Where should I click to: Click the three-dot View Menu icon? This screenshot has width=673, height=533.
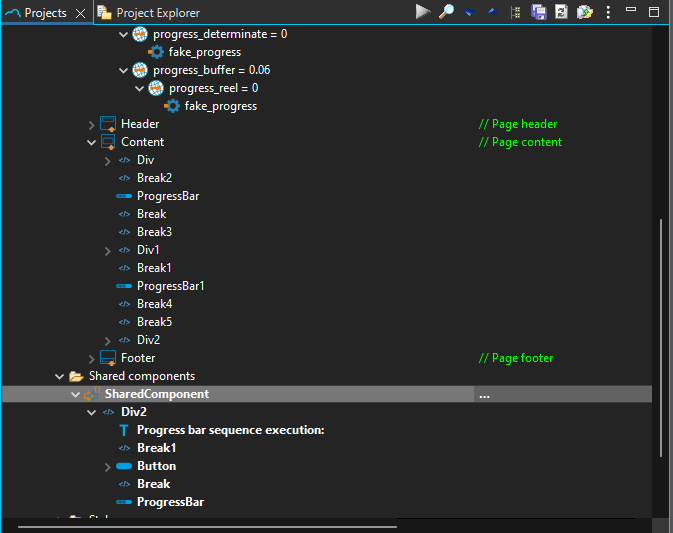click(606, 12)
